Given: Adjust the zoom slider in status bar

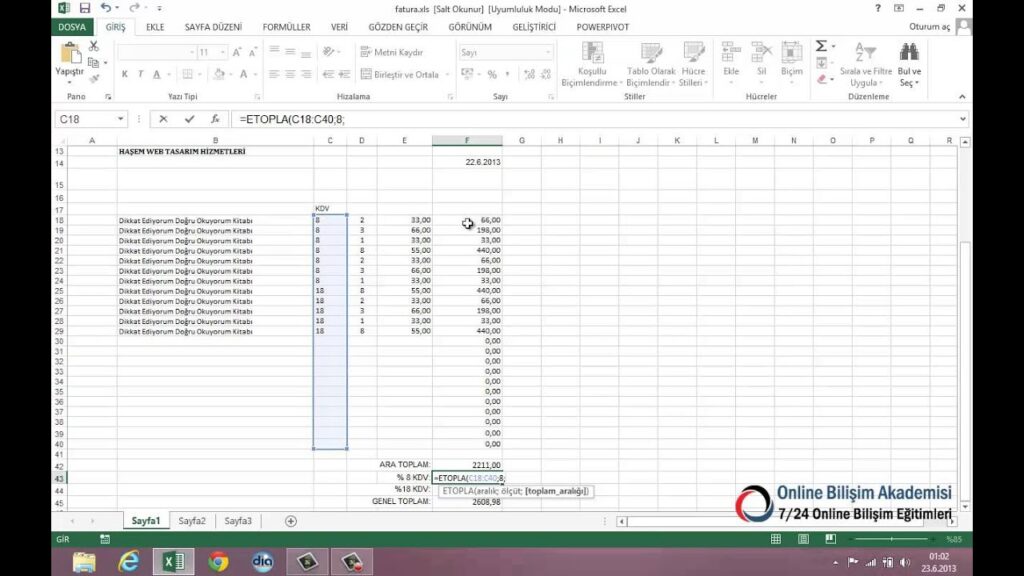Looking at the screenshot, I should click(890, 539).
